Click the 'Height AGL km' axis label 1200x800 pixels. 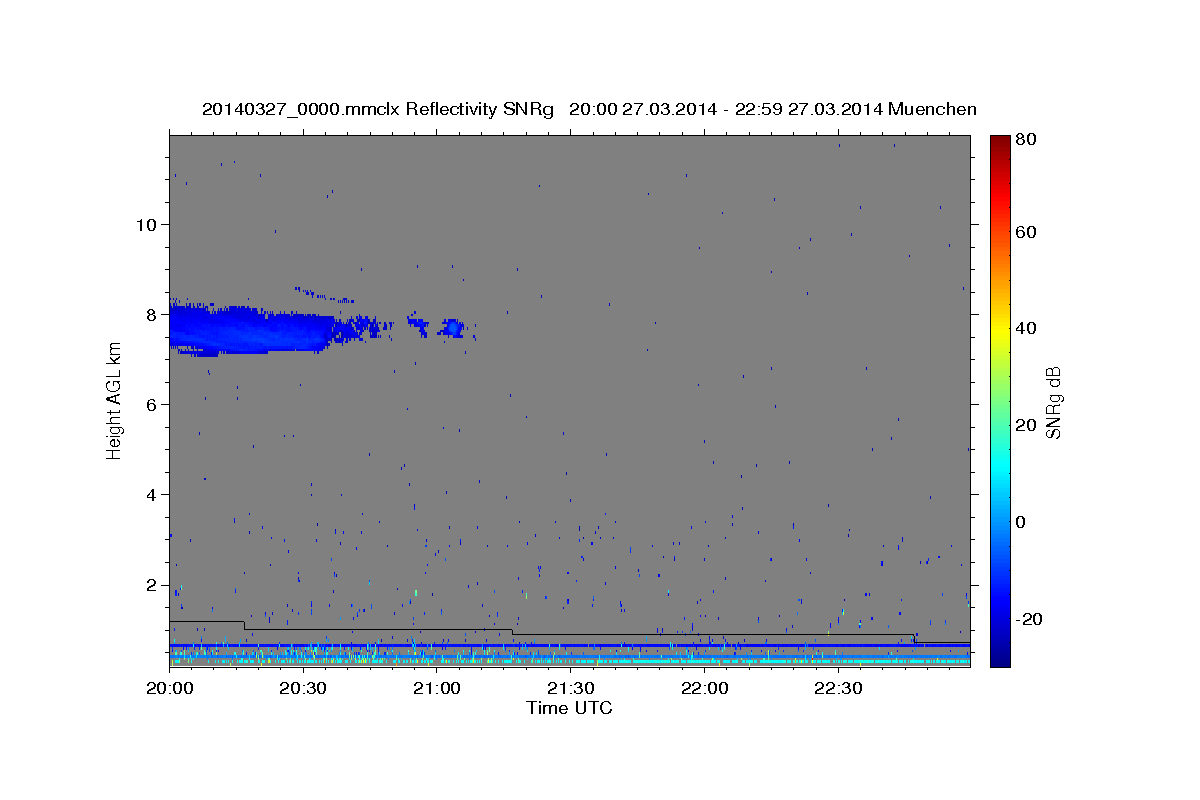tap(114, 400)
